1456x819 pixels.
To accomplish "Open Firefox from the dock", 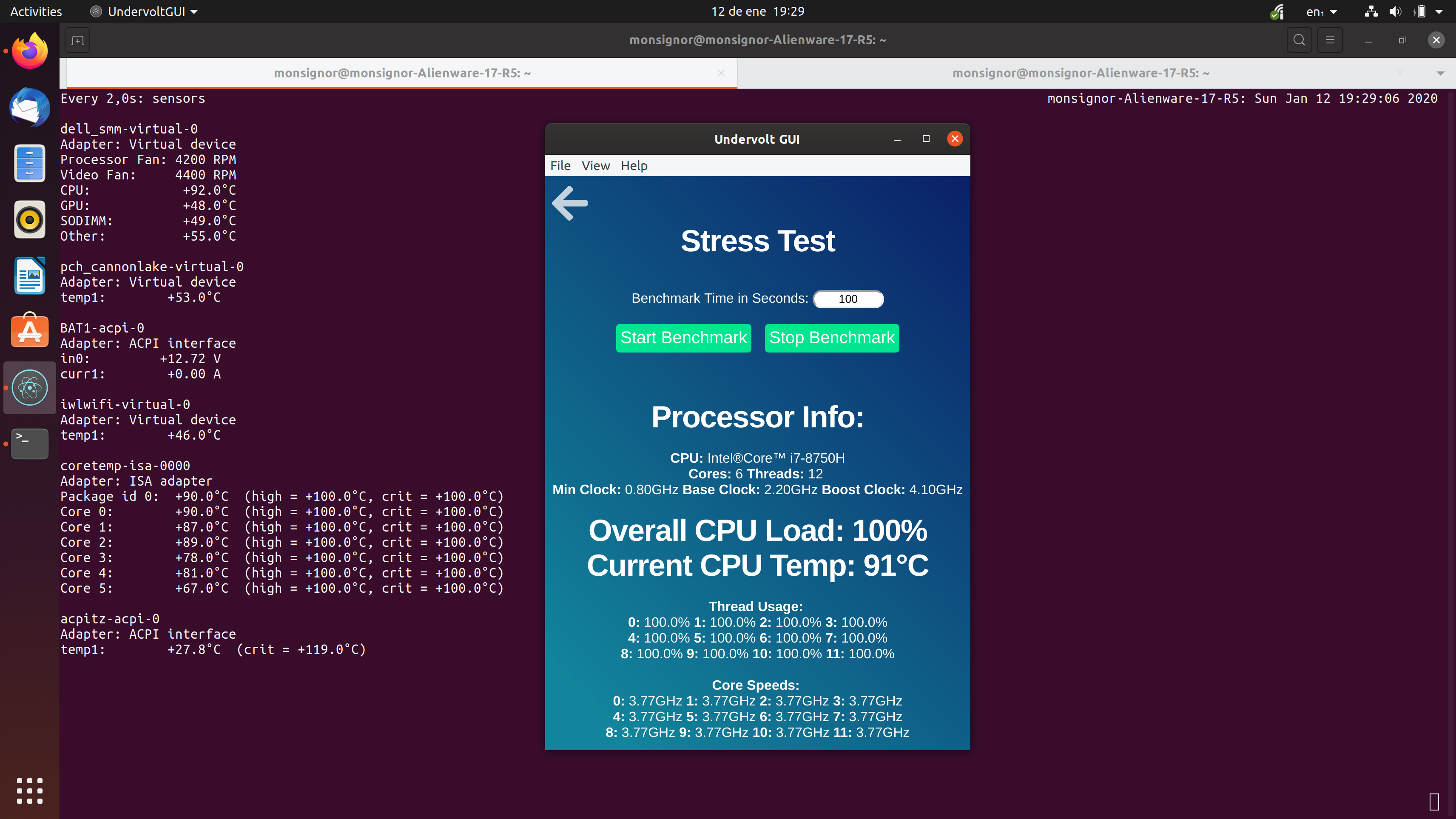I will click(x=30, y=51).
